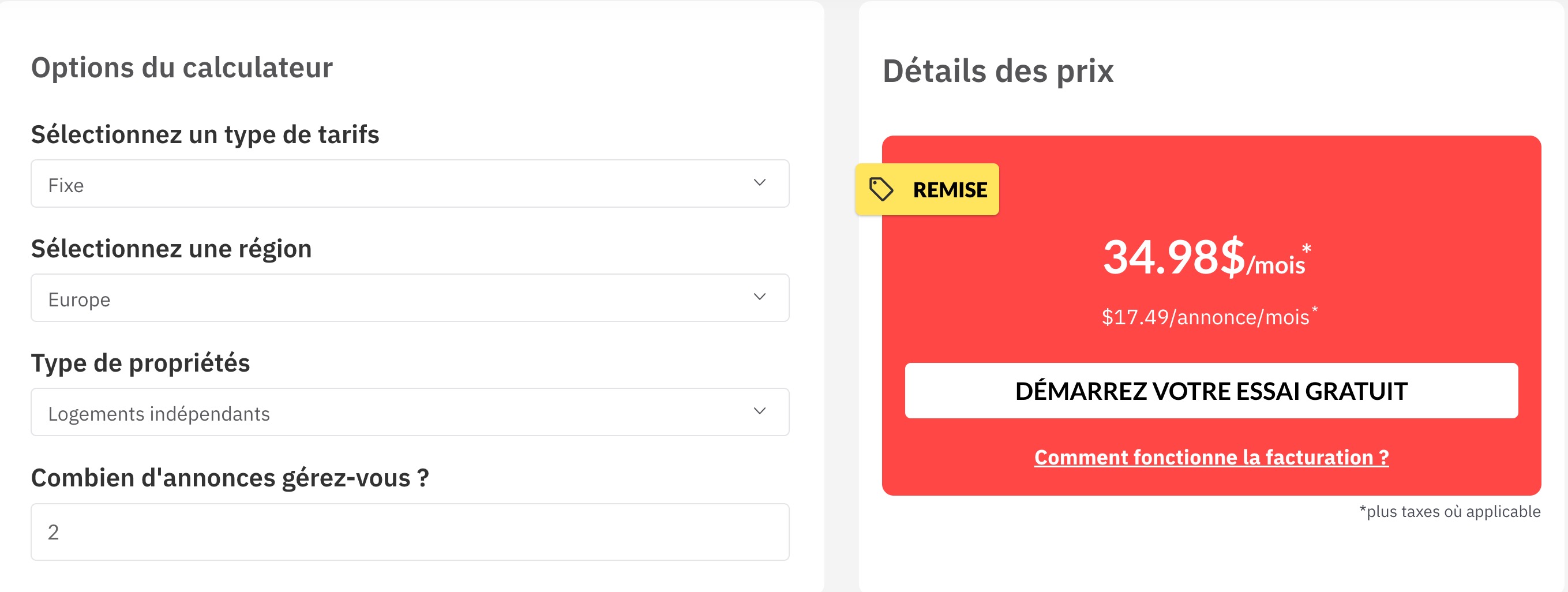
Task: Click the plus taxes où applicable footnote
Action: click(1449, 512)
